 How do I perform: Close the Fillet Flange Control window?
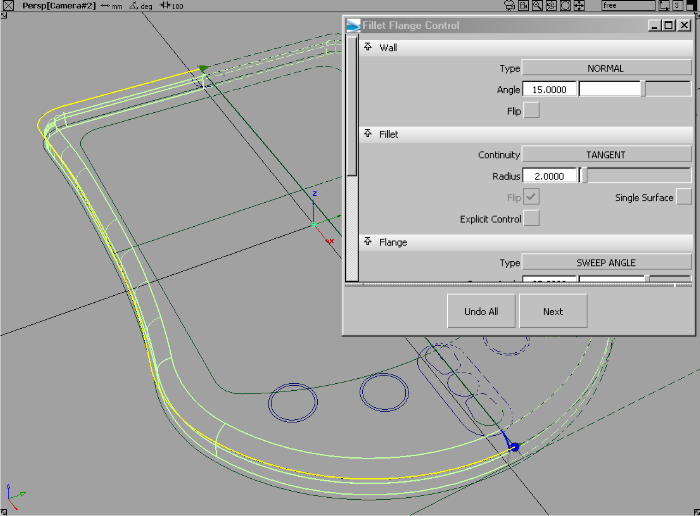684,25
